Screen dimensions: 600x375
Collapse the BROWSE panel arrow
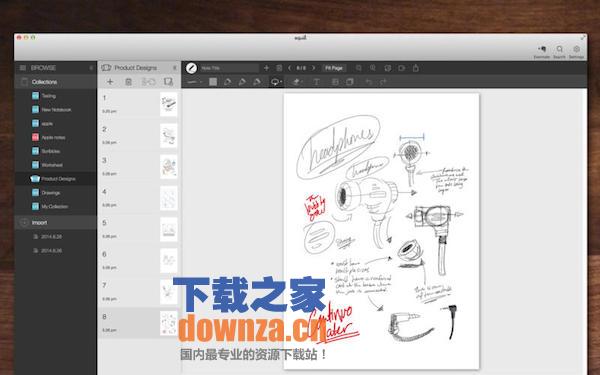[91, 68]
